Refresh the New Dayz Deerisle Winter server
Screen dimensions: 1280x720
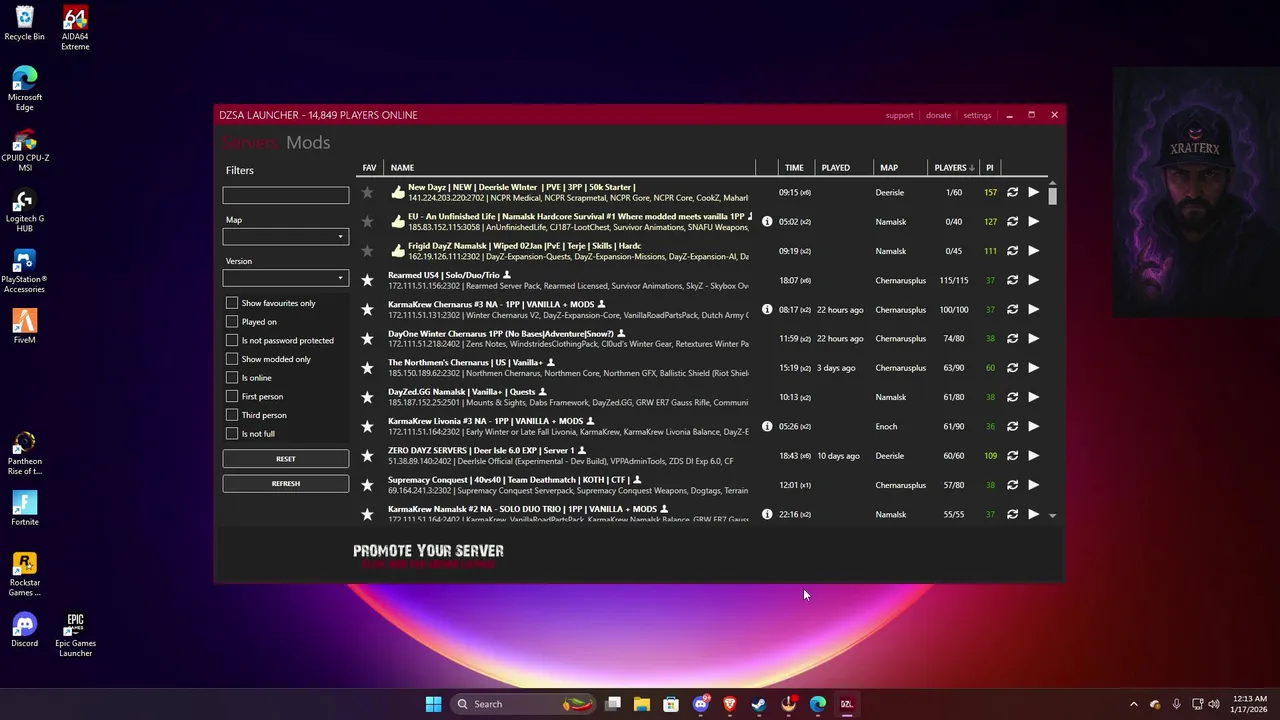coord(1012,192)
